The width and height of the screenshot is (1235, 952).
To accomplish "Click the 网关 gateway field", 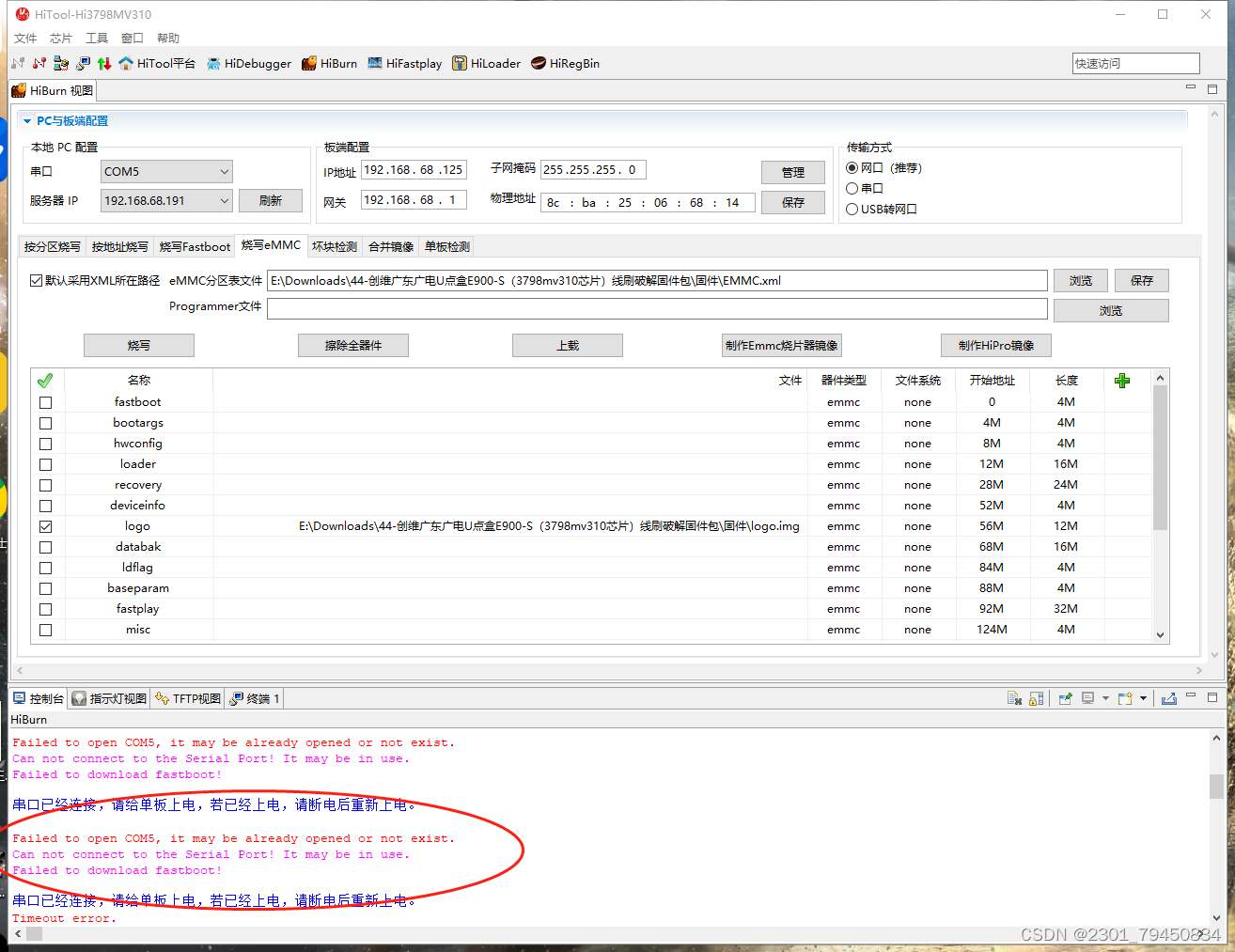I will coord(414,200).
